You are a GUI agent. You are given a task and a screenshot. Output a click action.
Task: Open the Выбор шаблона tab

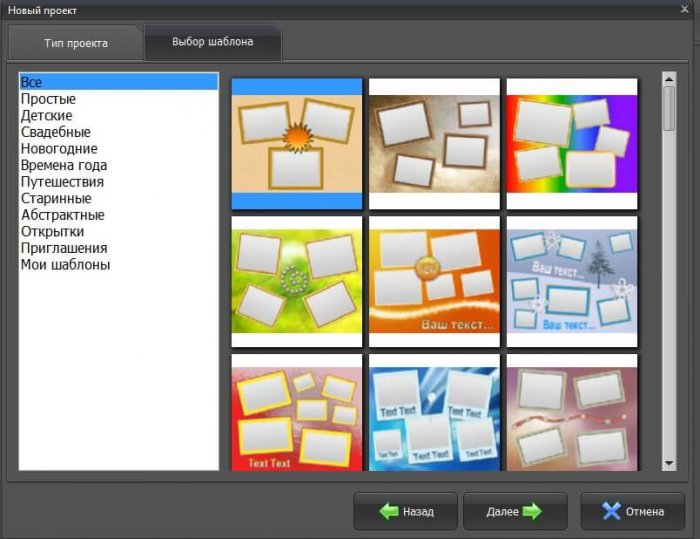pyautogui.click(x=211, y=42)
